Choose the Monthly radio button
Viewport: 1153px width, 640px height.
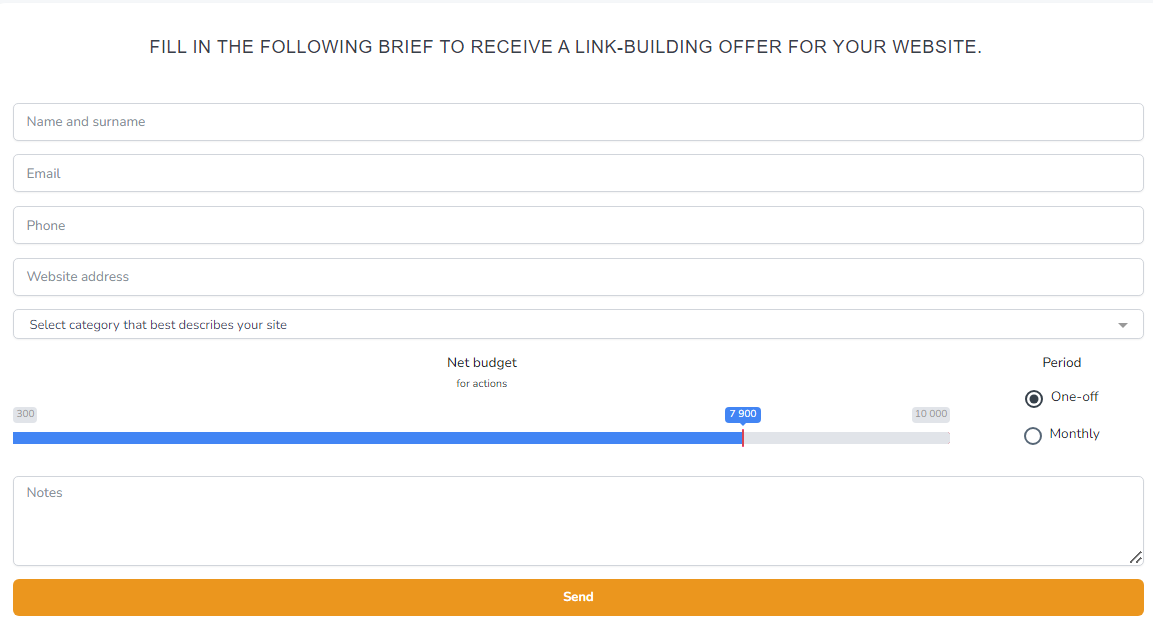1033,436
